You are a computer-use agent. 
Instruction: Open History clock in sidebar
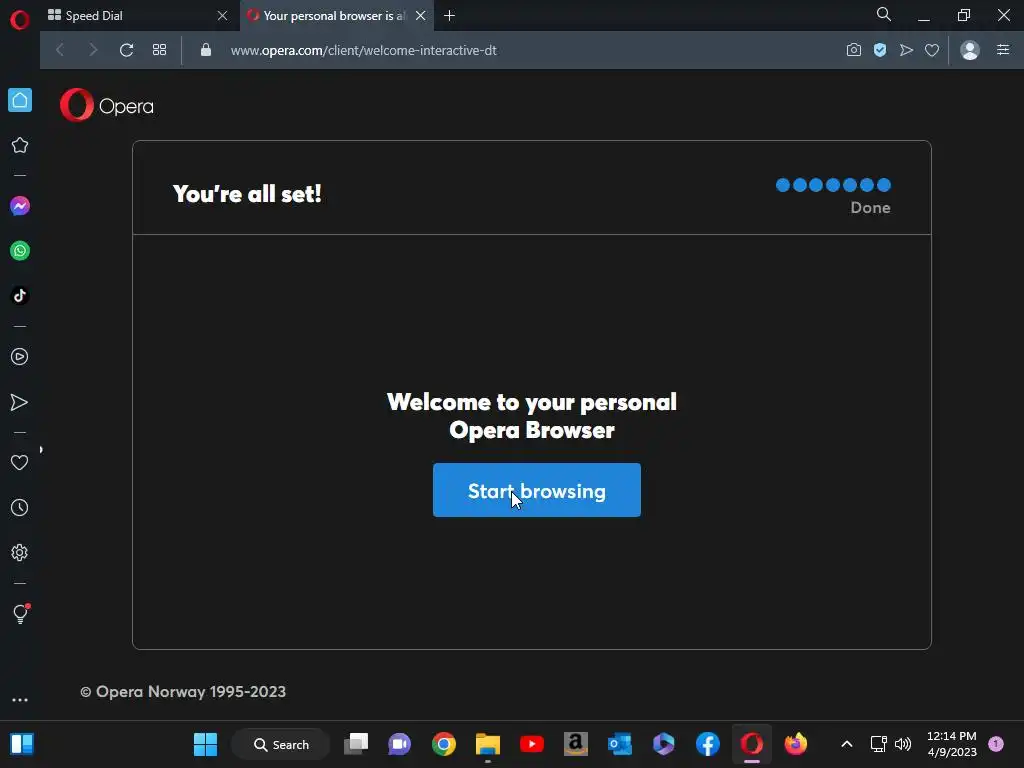coord(20,507)
